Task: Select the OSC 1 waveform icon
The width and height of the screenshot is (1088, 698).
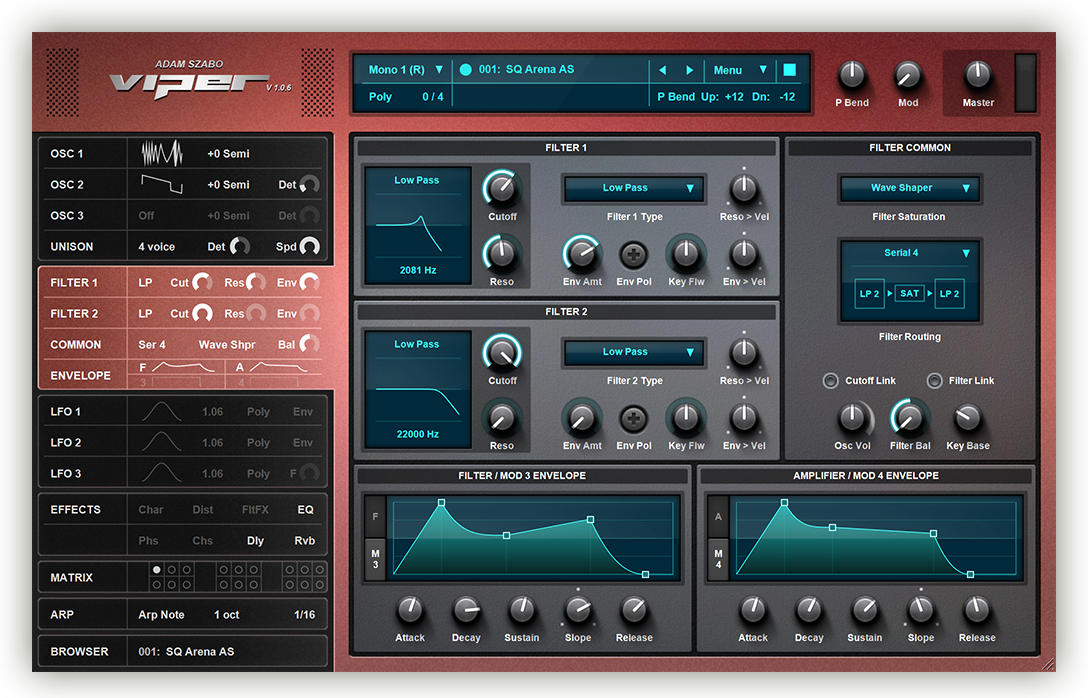Action: pyautogui.click(x=162, y=154)
